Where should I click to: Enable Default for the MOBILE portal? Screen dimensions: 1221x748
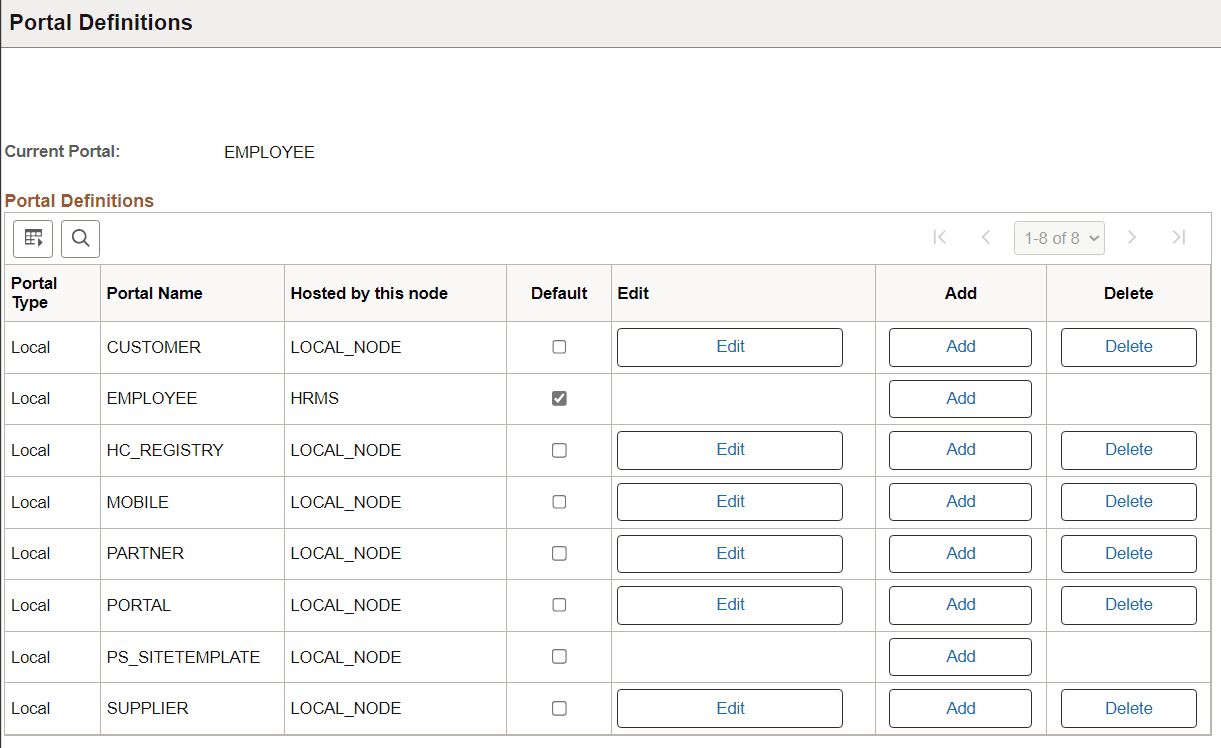(x=559, y=501)
